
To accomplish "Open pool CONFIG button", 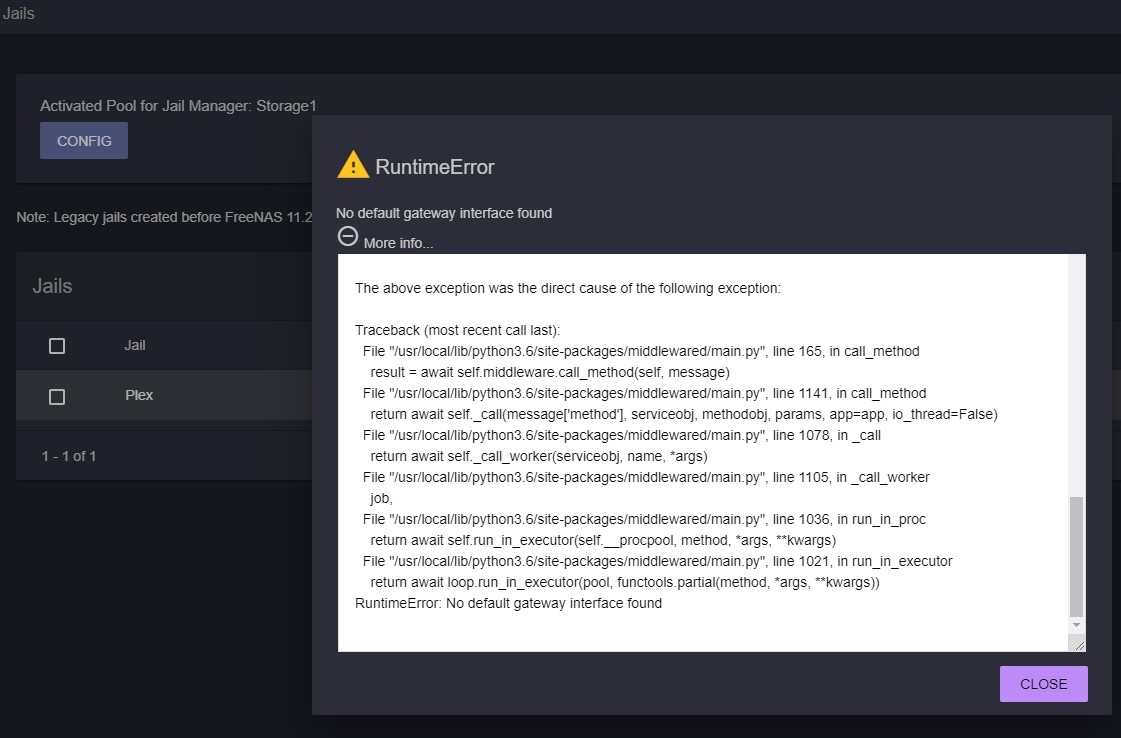I will tap(84, 141).
